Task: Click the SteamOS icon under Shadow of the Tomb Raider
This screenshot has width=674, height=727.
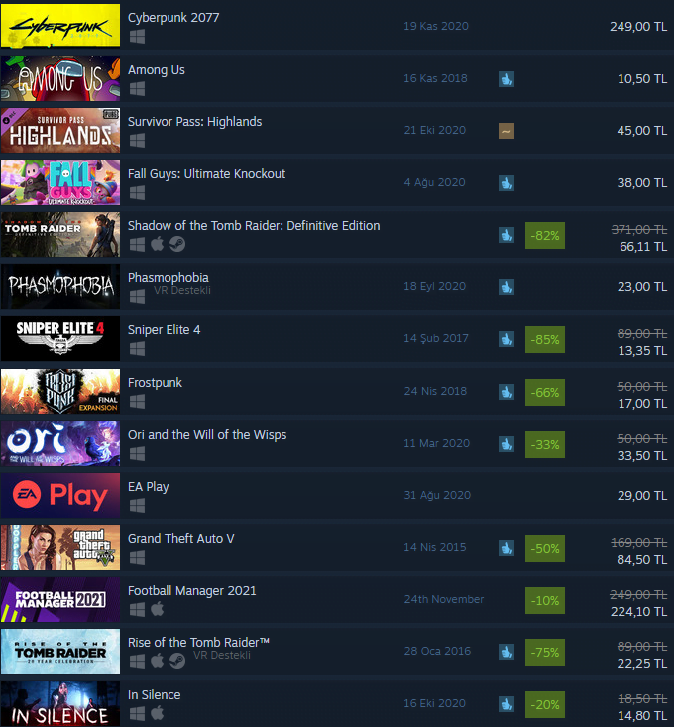Action: 177,244
